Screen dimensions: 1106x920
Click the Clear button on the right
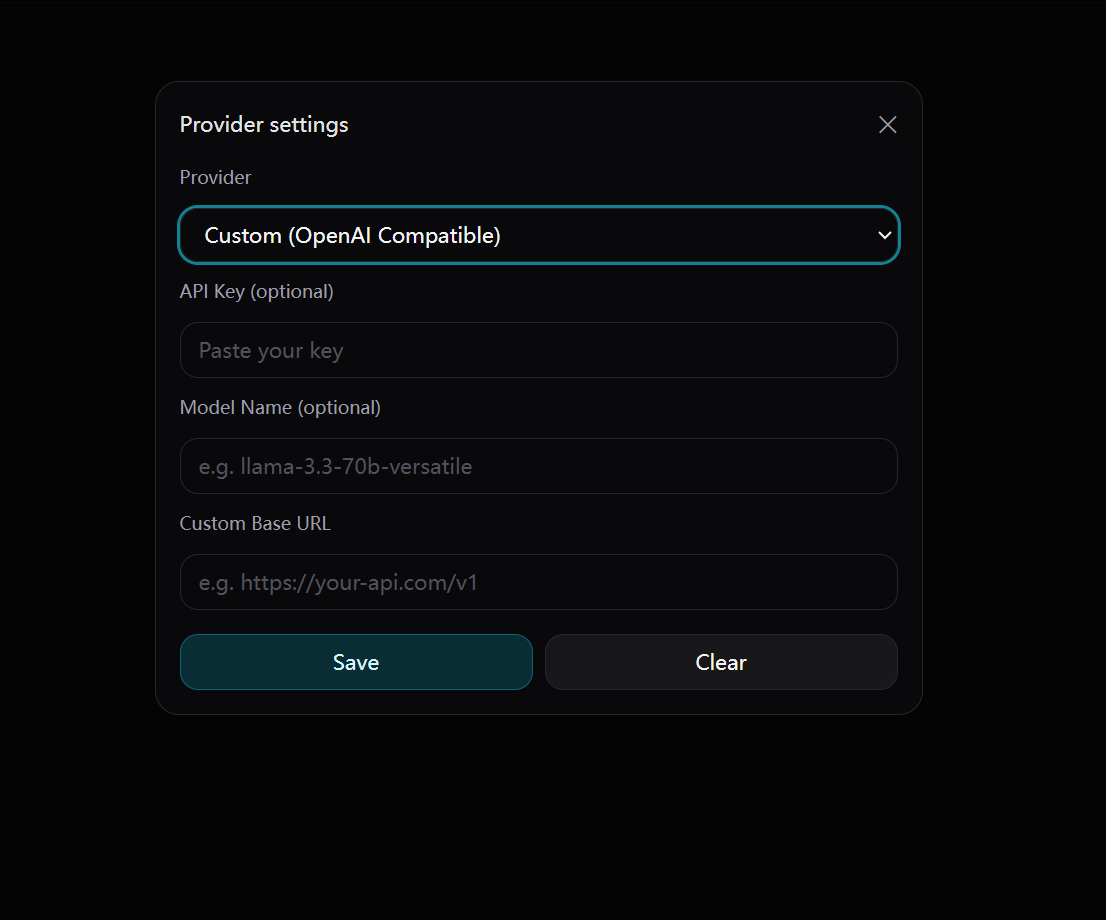pyautogui.click(x=720, y=662)
